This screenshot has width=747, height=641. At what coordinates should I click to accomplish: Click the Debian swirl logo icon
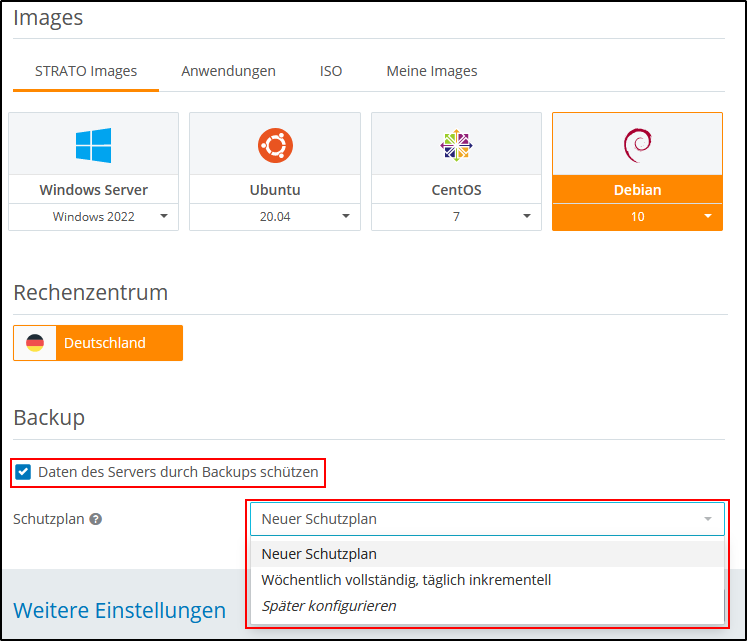coord(637,145)
